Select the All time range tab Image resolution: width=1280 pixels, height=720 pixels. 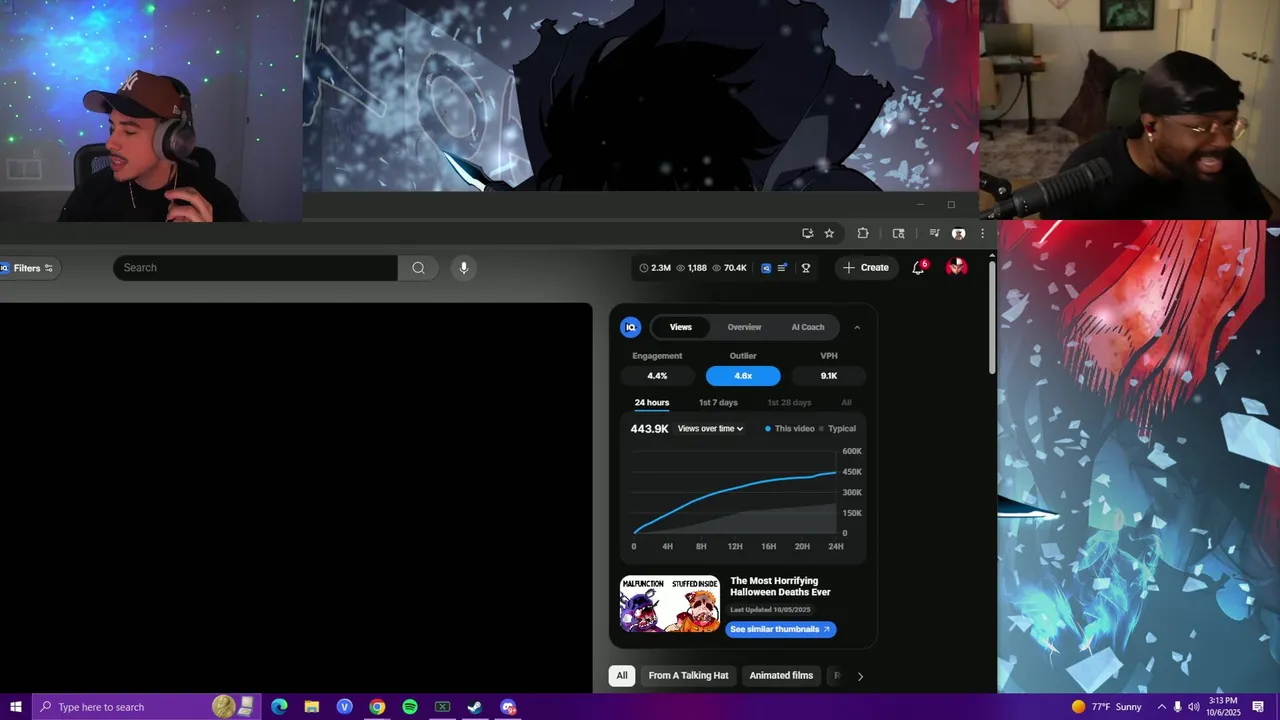pos(846,403)
